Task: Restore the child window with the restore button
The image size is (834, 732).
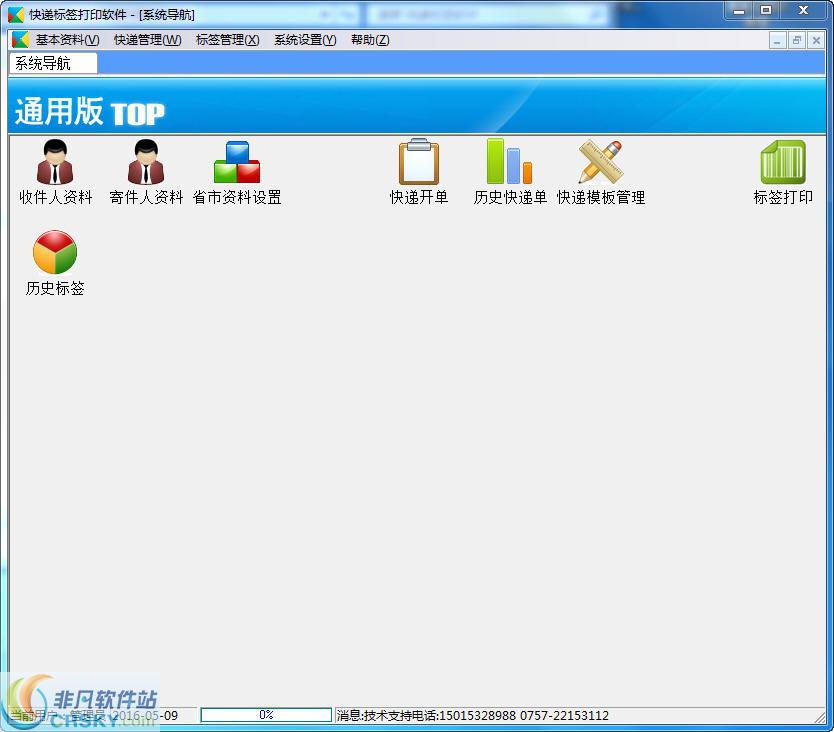Action: 796,40
